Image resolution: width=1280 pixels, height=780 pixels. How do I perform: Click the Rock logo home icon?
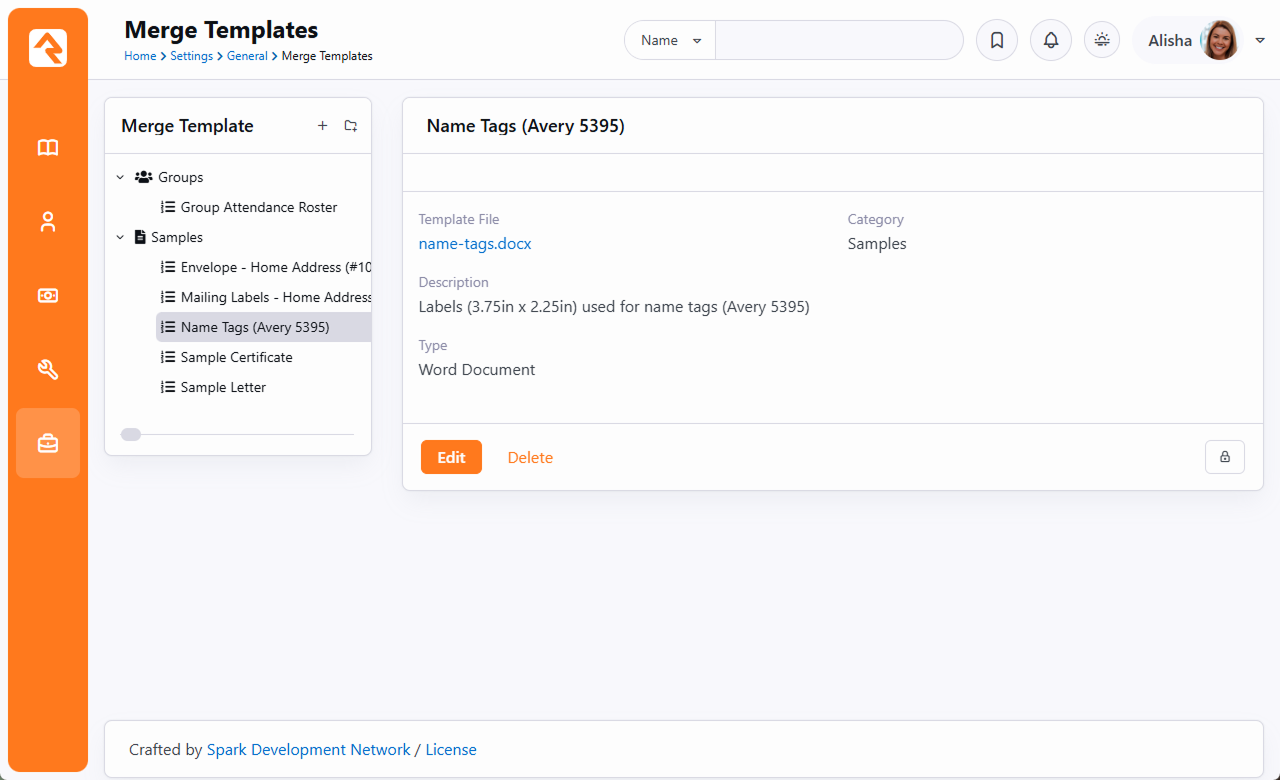pyautogui.click(x=48, y=48)
